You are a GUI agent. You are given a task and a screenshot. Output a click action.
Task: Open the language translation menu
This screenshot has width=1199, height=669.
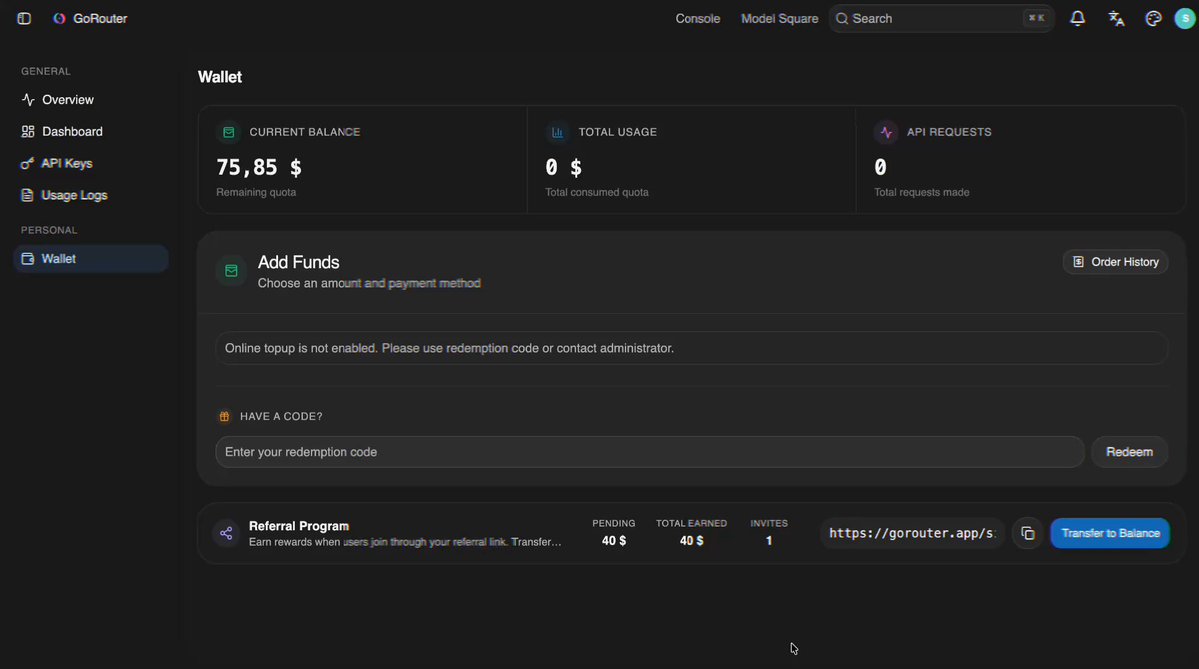coord(1116,18)
